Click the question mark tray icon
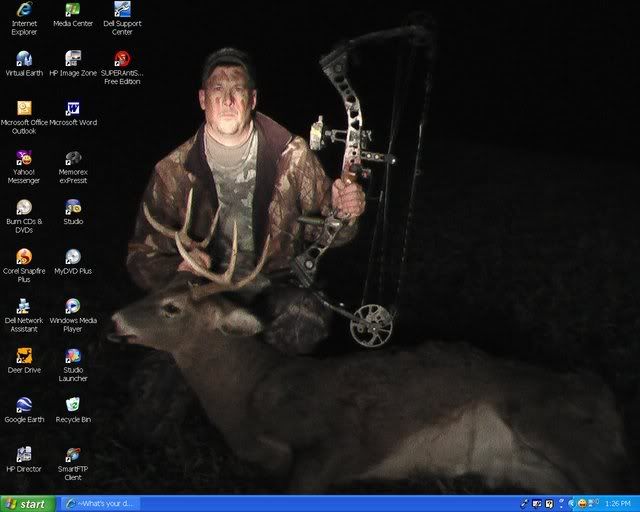Image resolution: width=640 pixels, height=512 pixels. 549,504
